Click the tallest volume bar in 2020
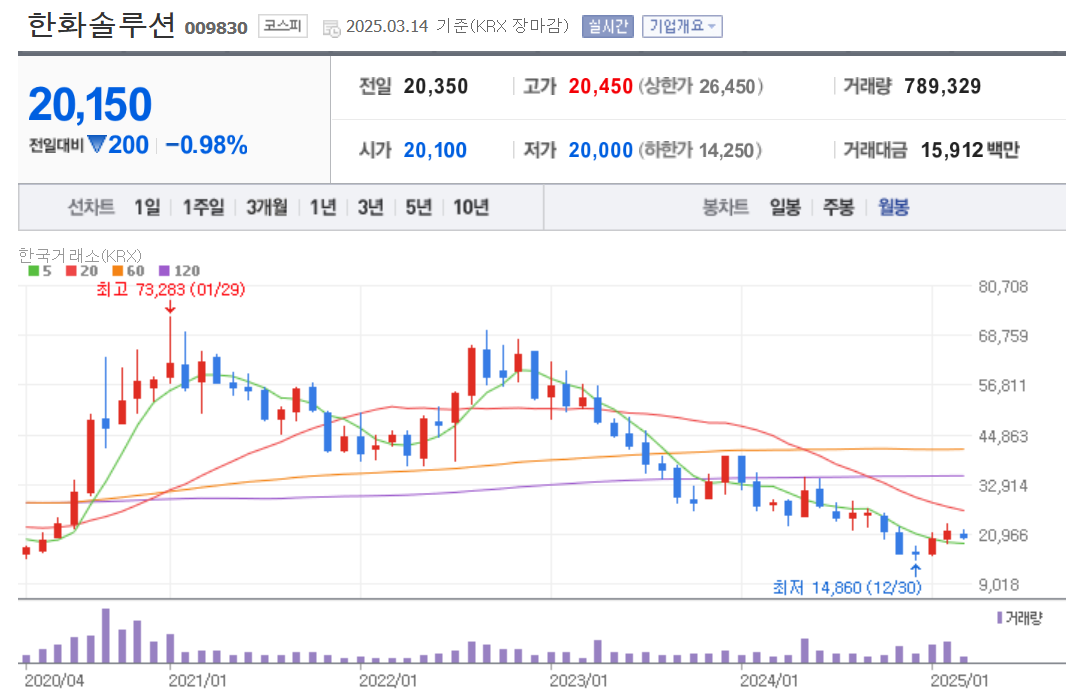 (105, 635)
